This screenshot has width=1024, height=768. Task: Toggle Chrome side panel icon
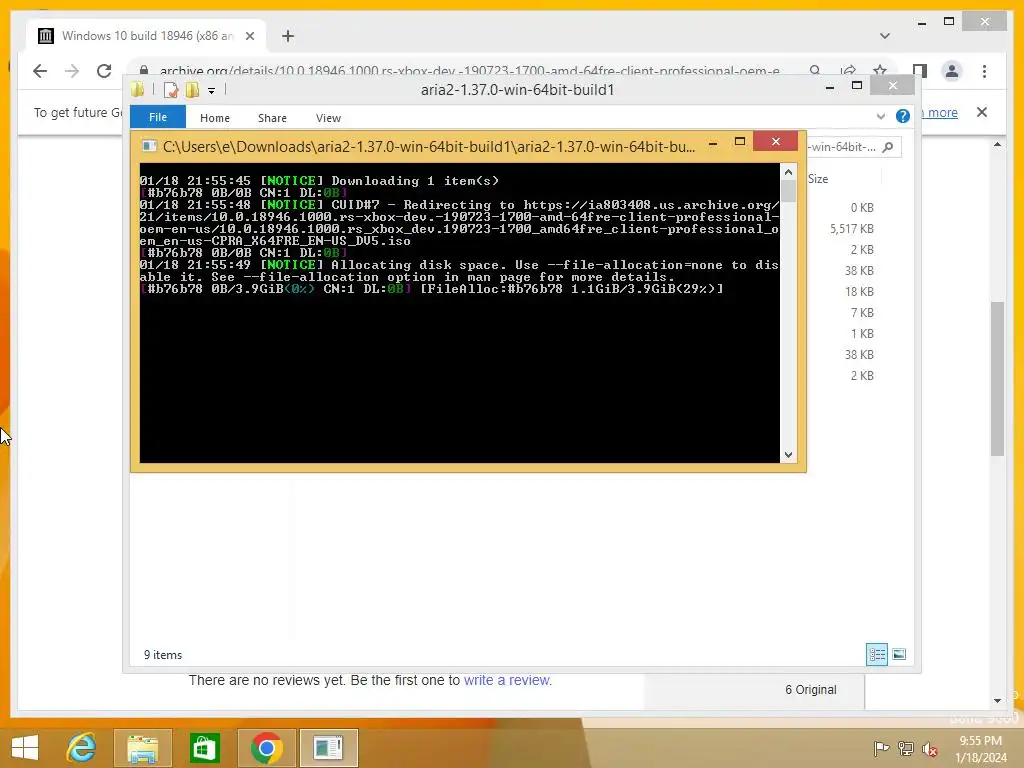tap(920, 71)
